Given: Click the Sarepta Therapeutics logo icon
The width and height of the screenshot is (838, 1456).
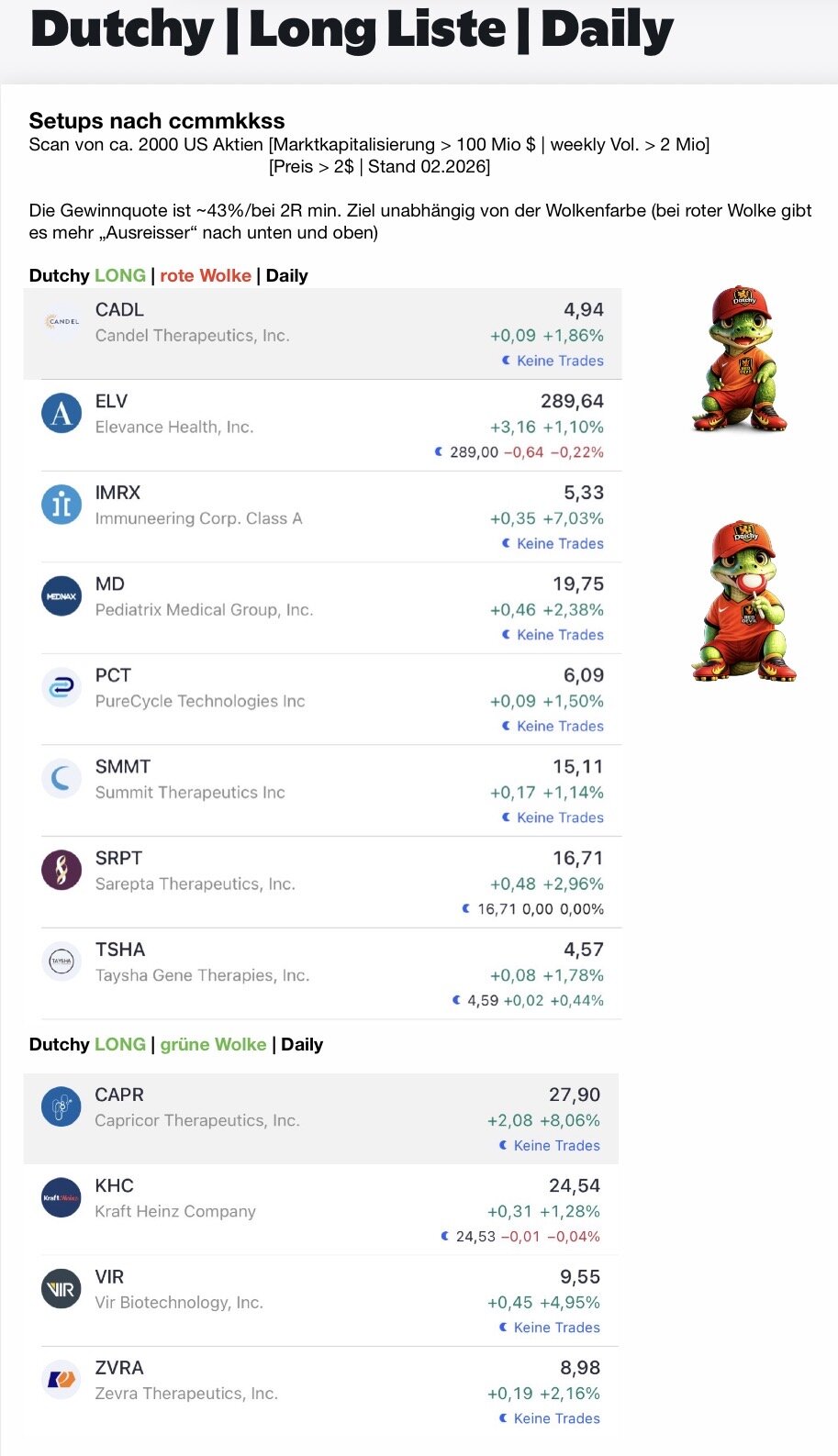Looking at the screenshot, I should pos(61,870).
